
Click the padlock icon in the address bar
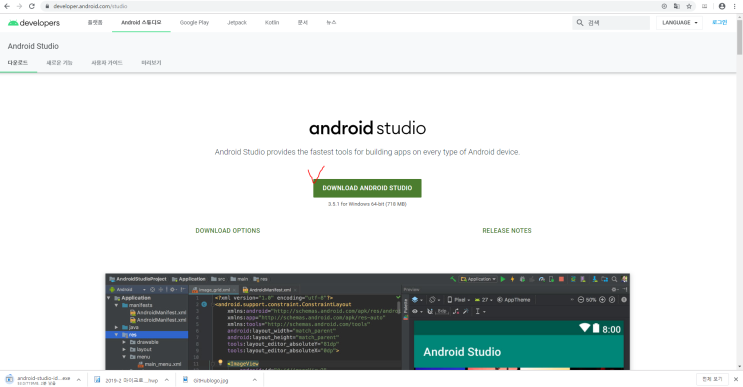click(47, 6)
